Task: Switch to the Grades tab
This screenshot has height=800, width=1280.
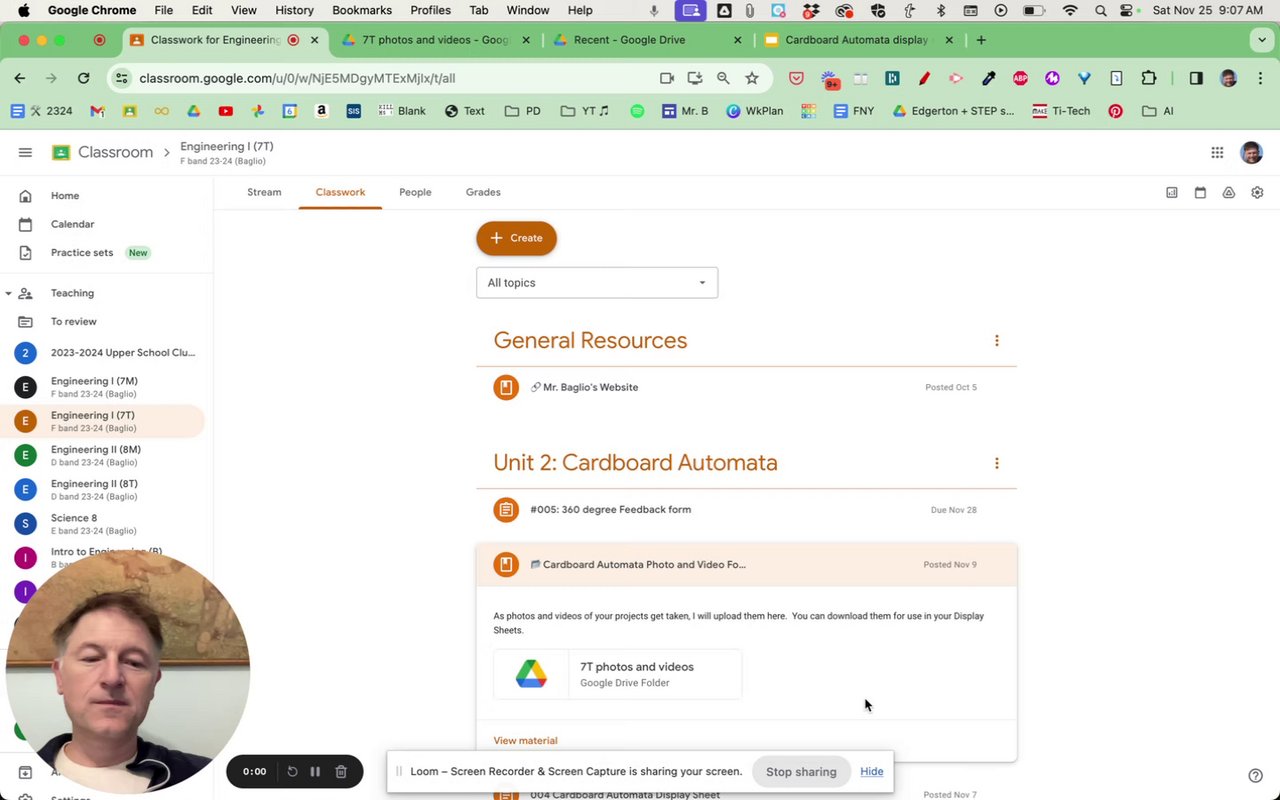Action: [x=483, y=192]
